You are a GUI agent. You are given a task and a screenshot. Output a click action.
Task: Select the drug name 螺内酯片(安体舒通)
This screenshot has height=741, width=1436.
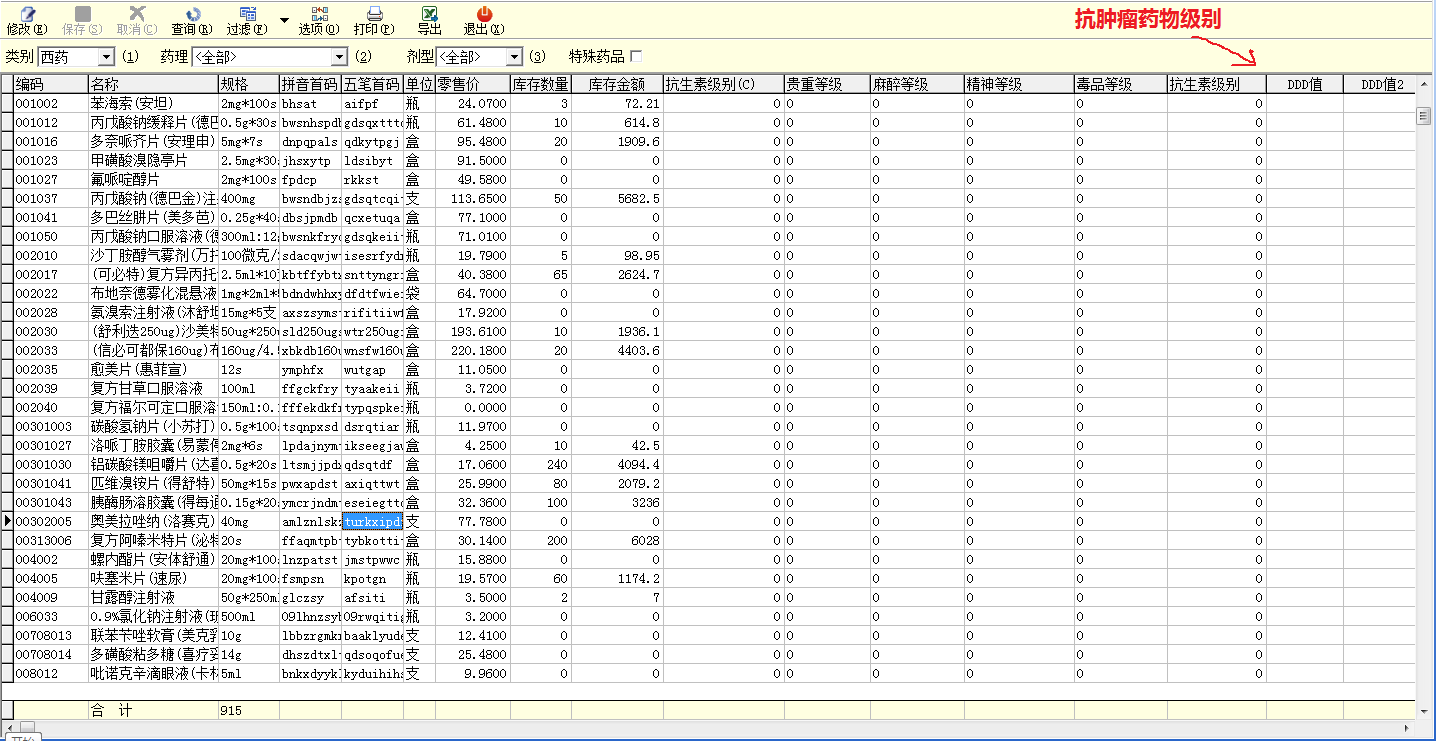pos(153,560)
